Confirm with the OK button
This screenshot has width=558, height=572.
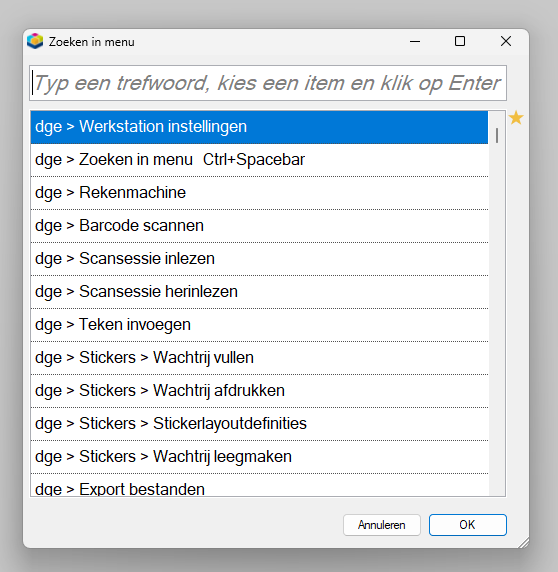click(x=468, y=525)
